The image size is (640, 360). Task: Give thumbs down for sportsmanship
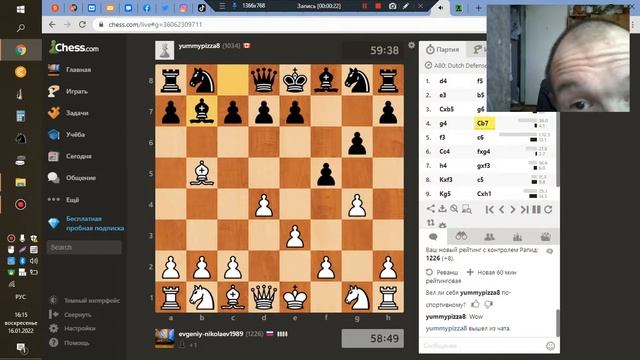click(x=489, y=304)
